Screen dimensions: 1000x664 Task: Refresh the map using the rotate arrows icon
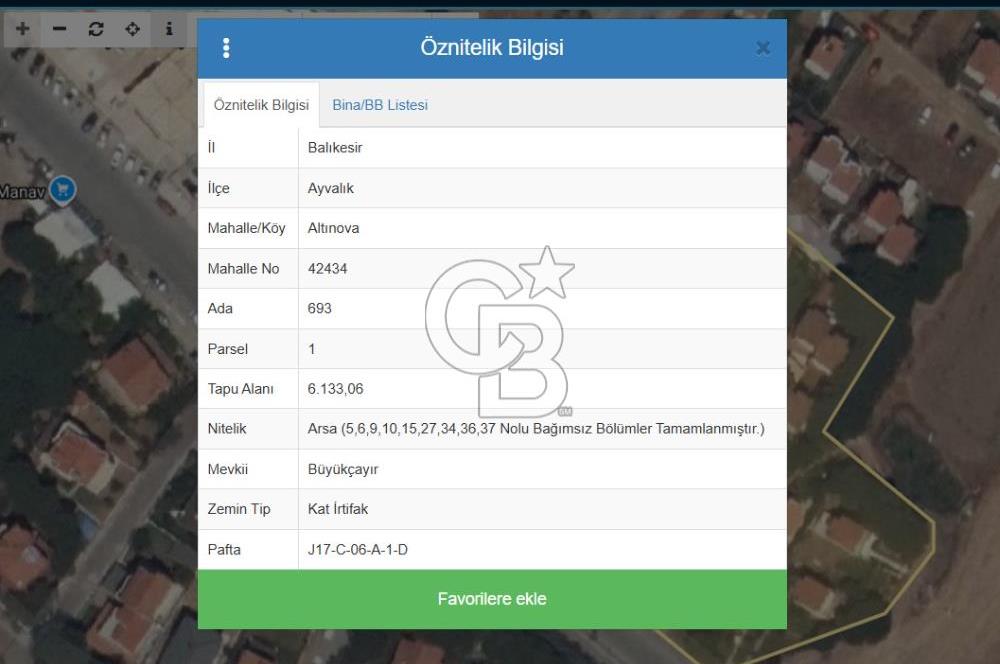tap(96, 29)
